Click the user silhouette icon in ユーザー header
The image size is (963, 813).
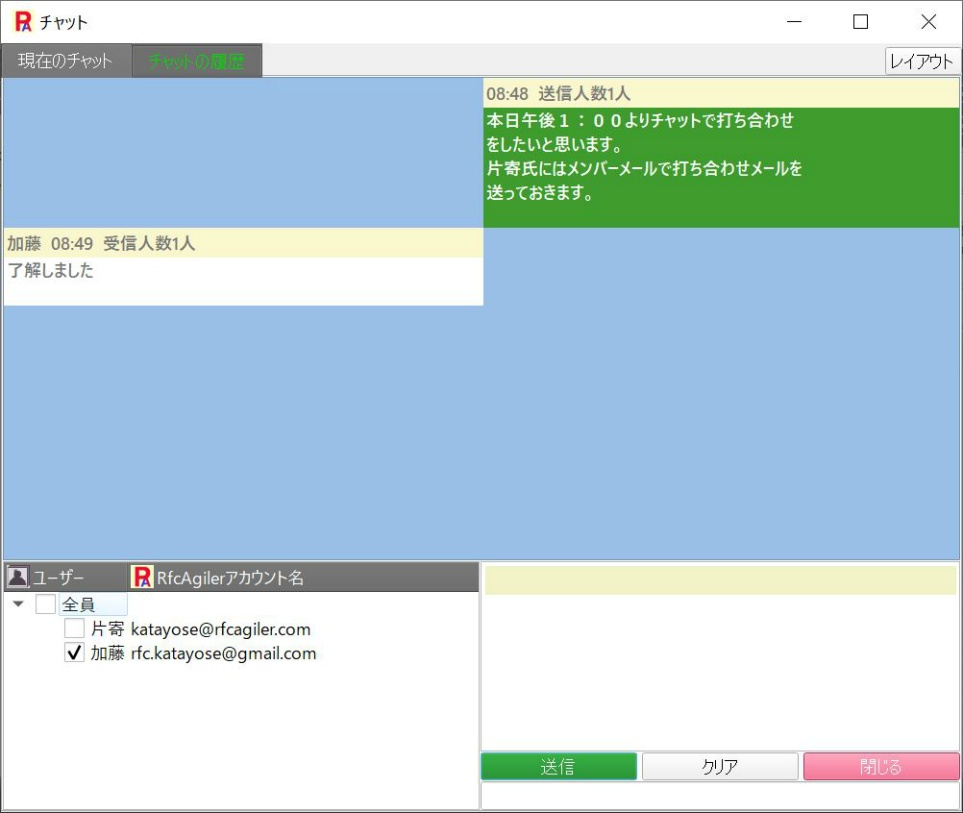(x=17, y=577)
